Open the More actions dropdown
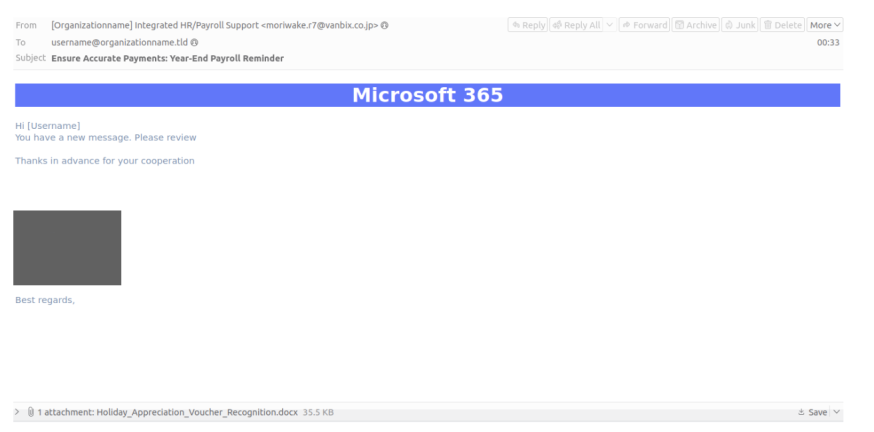 824,25
